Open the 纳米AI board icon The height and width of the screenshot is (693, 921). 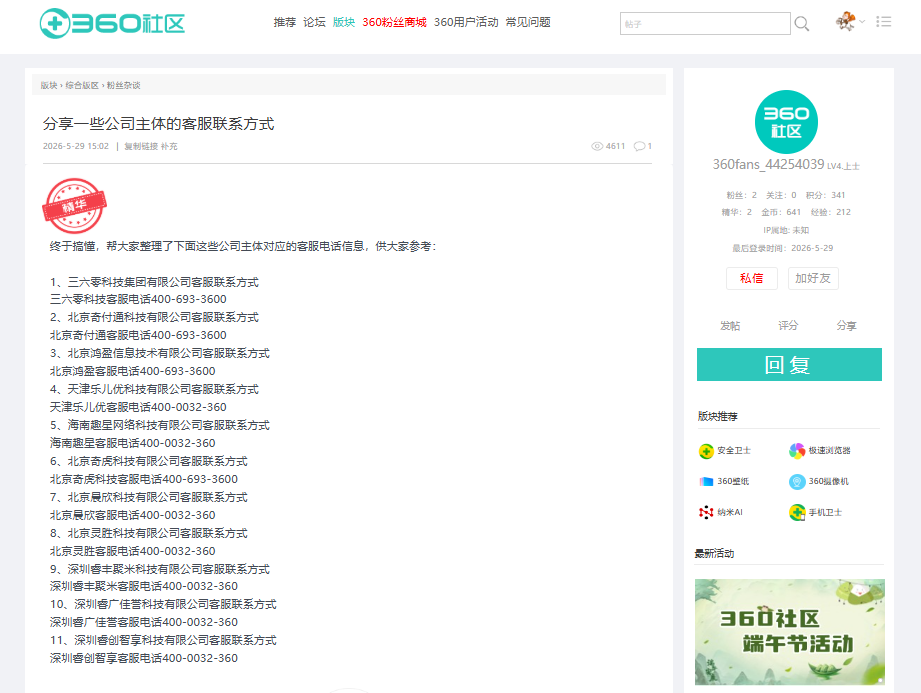click(706, 512)
